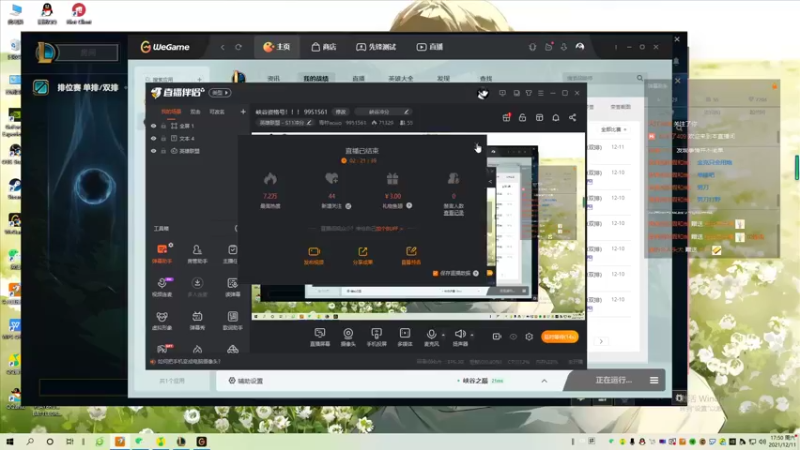Open the 直播 tab in WeGame top bar
Image resolution: width=800 pixels, height=450 pixels.
(x=430, y=47)
